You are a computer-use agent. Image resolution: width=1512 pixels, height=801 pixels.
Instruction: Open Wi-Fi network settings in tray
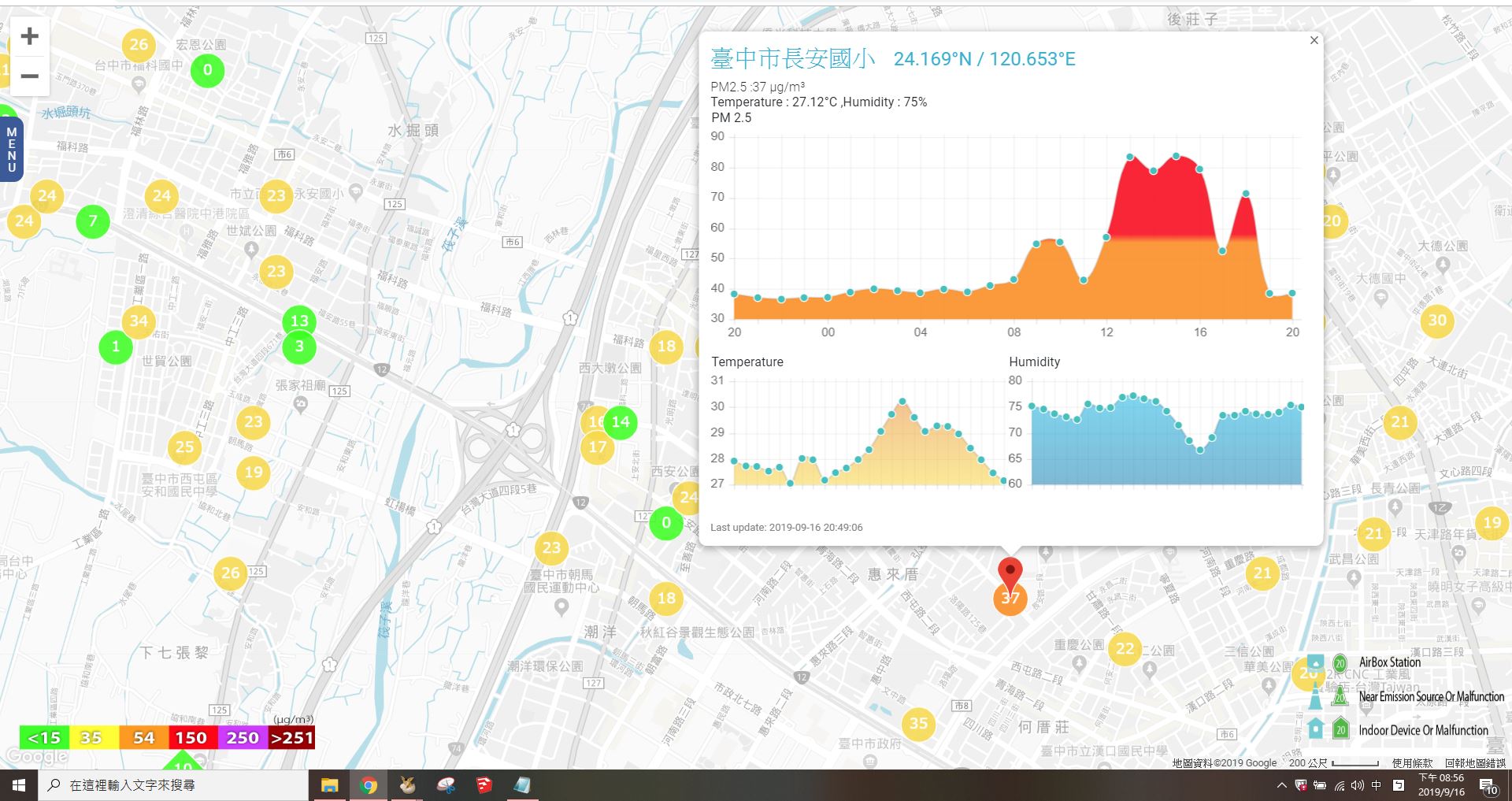click(1339, 785)
